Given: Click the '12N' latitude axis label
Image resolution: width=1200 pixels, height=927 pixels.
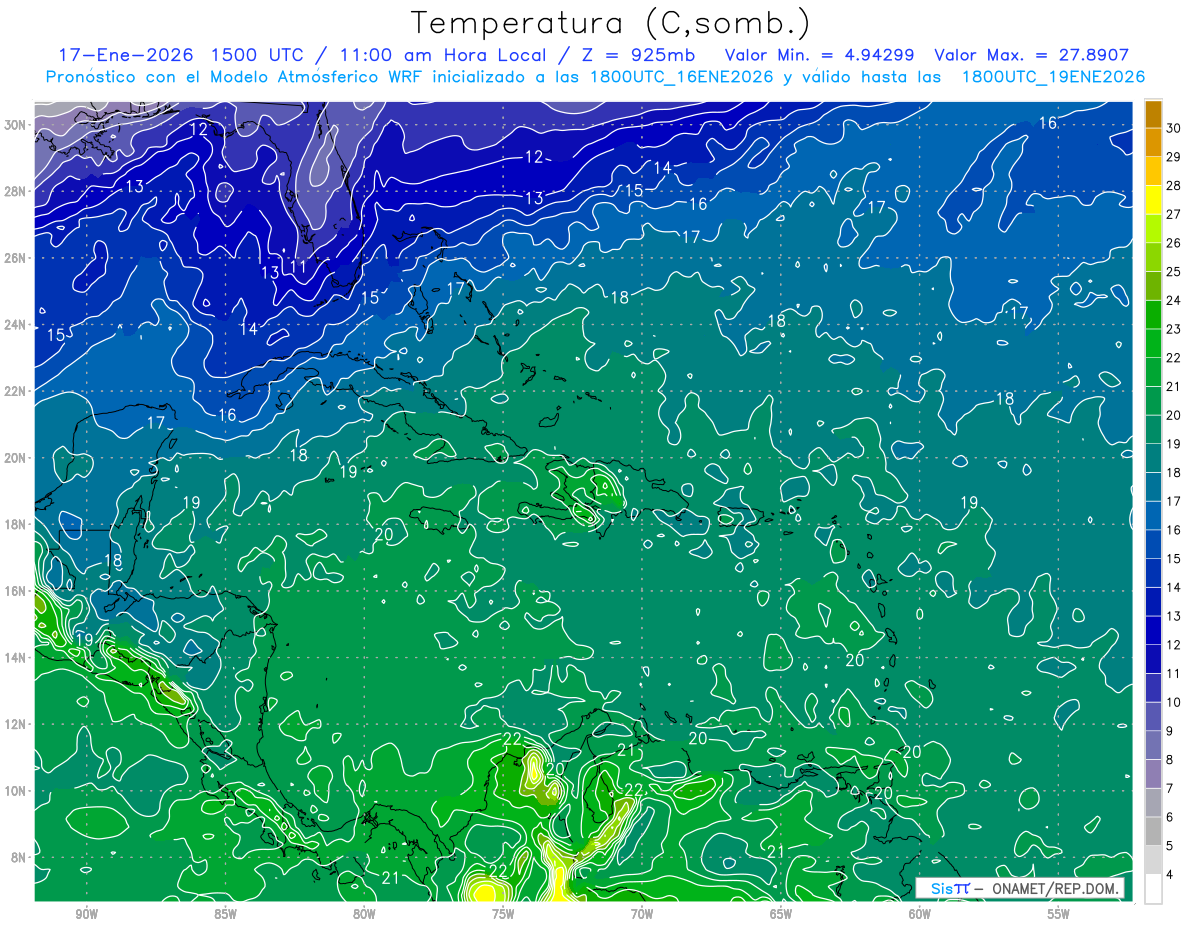Looking at the screenshot, I should (15, 724).
